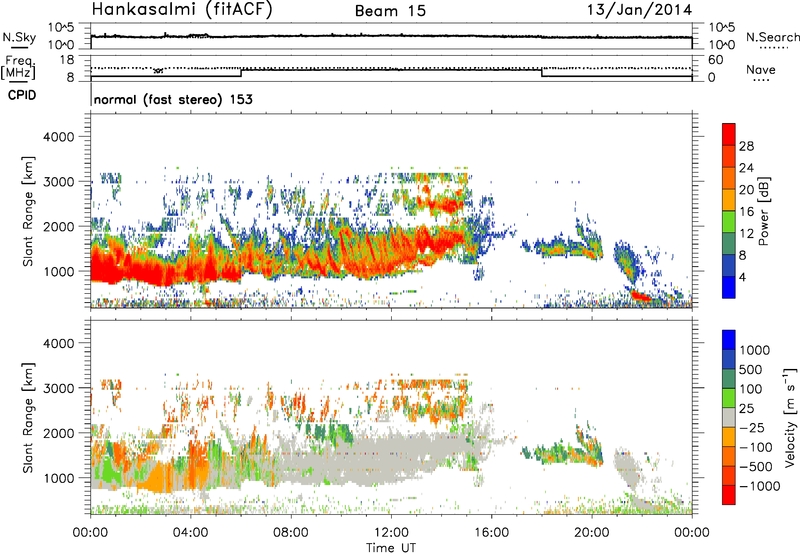Click the 1000 tick on Velocity scale
800x554 pixels.
point(754,350)
